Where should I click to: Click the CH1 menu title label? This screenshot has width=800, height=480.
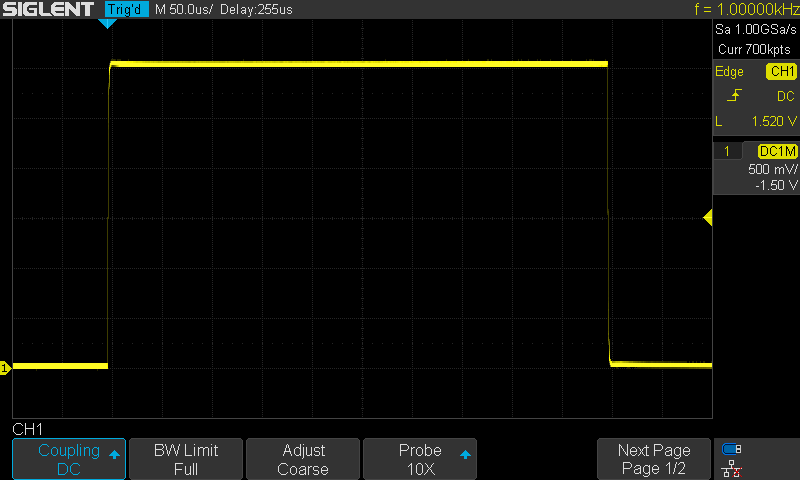point(28,429)
